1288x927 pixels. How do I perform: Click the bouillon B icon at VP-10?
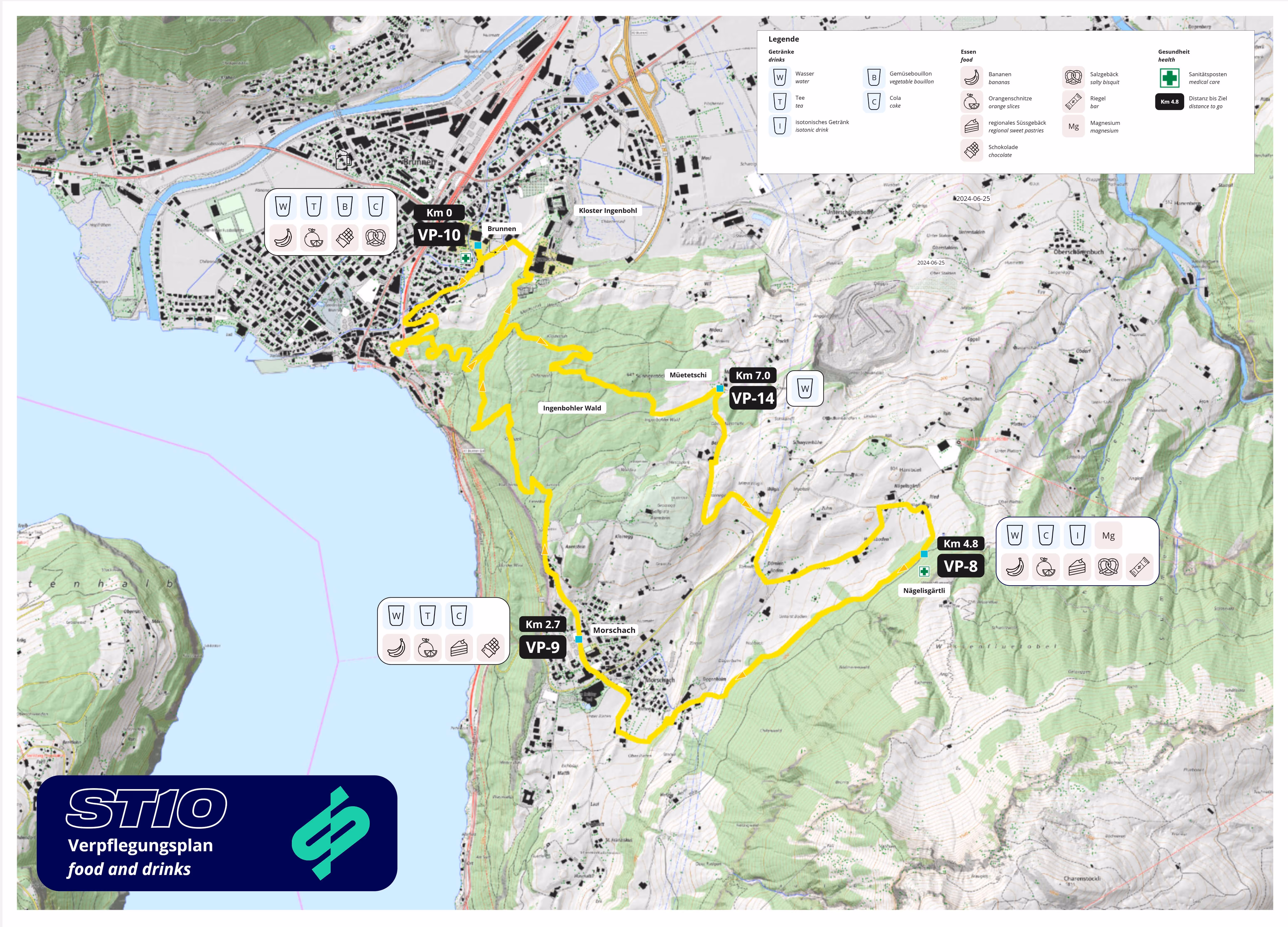(x=345, y=207)
